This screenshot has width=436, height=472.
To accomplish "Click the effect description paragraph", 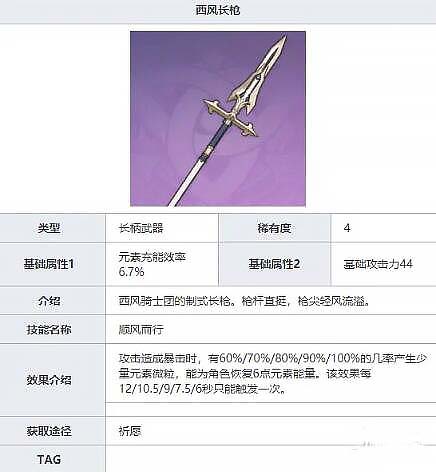I will [x=272, y=374].
